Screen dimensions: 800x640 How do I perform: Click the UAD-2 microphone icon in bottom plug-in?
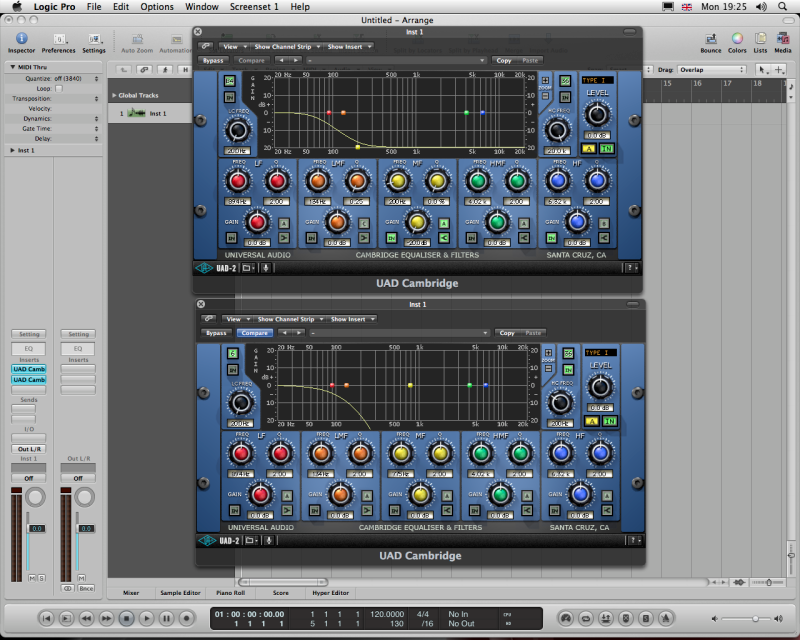click(269, 540)
